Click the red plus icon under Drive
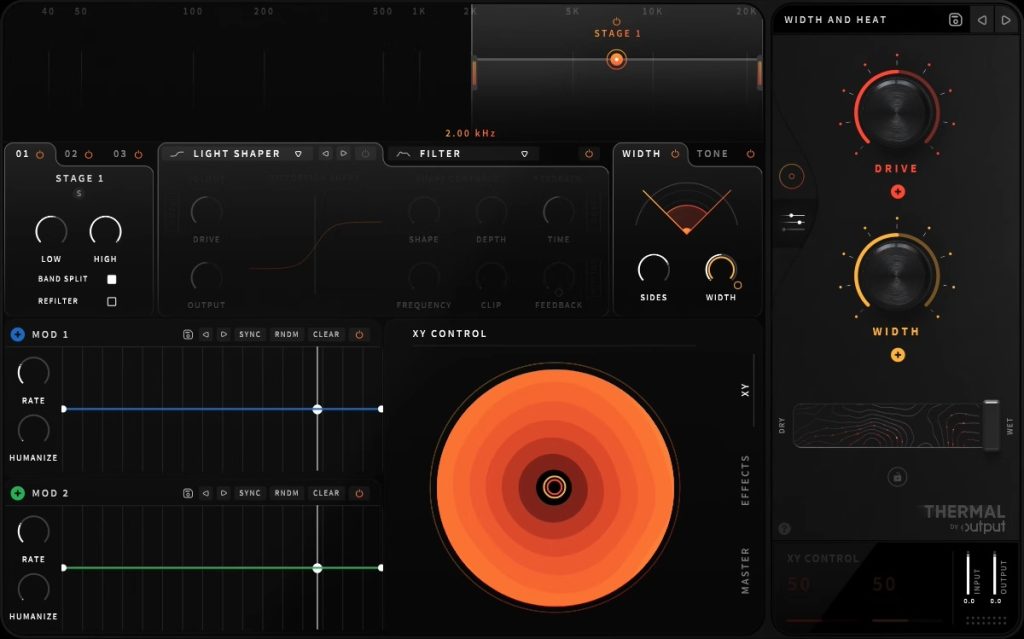1024x639 pixels. [897, 191]
